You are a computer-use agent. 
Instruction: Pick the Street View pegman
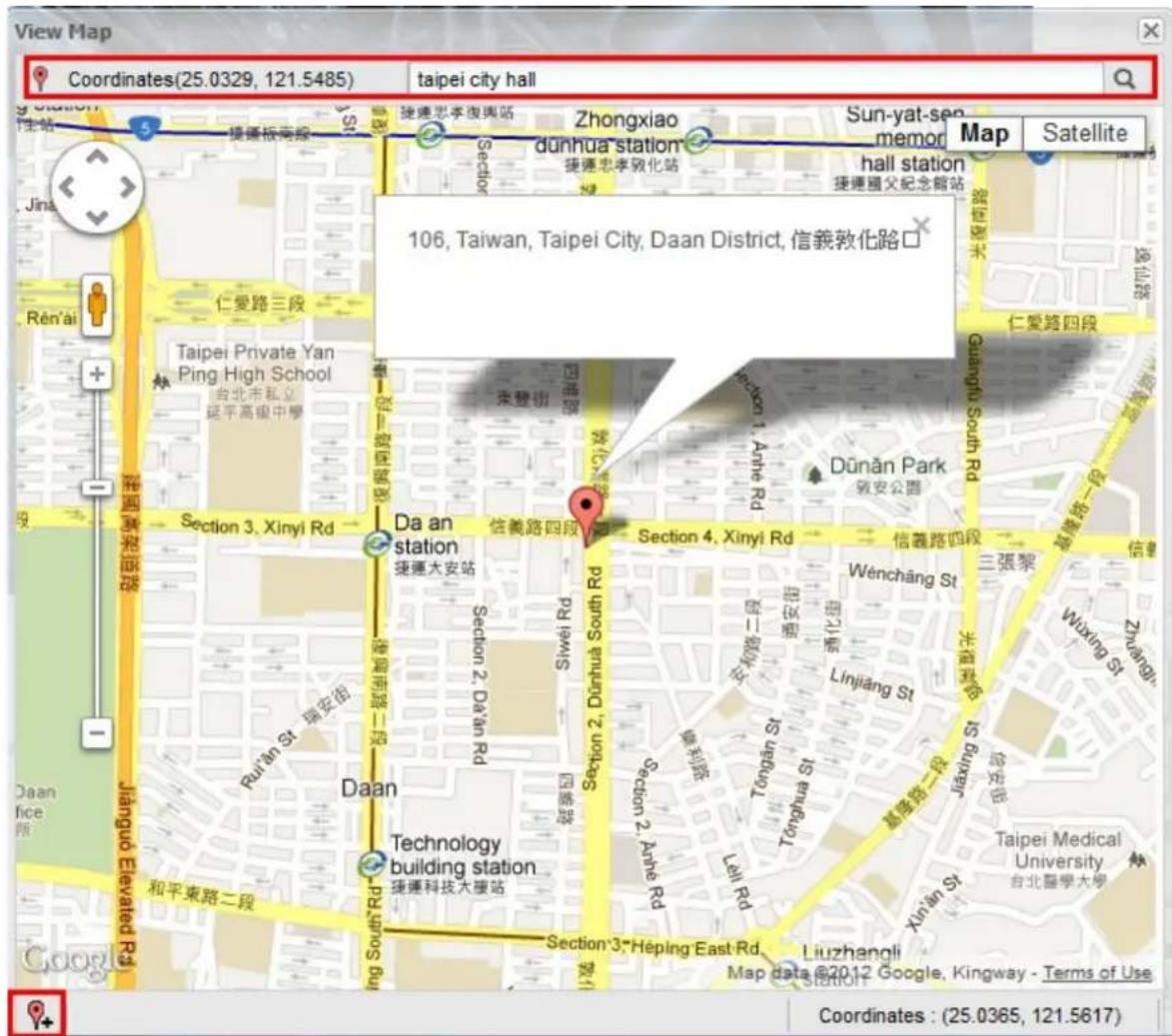pyautogui.click(x=97, y=305)
